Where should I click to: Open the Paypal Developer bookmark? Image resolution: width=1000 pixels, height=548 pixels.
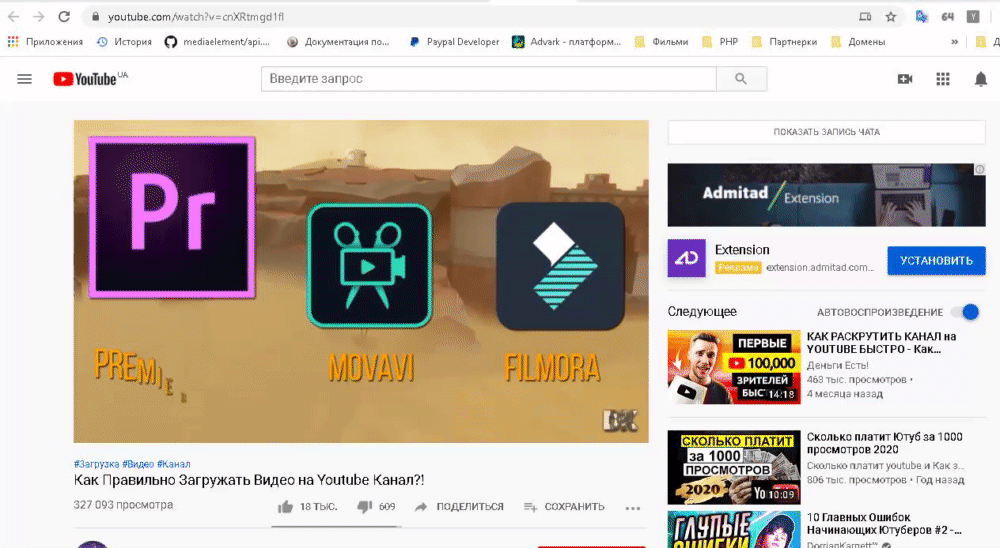(454, 41)
